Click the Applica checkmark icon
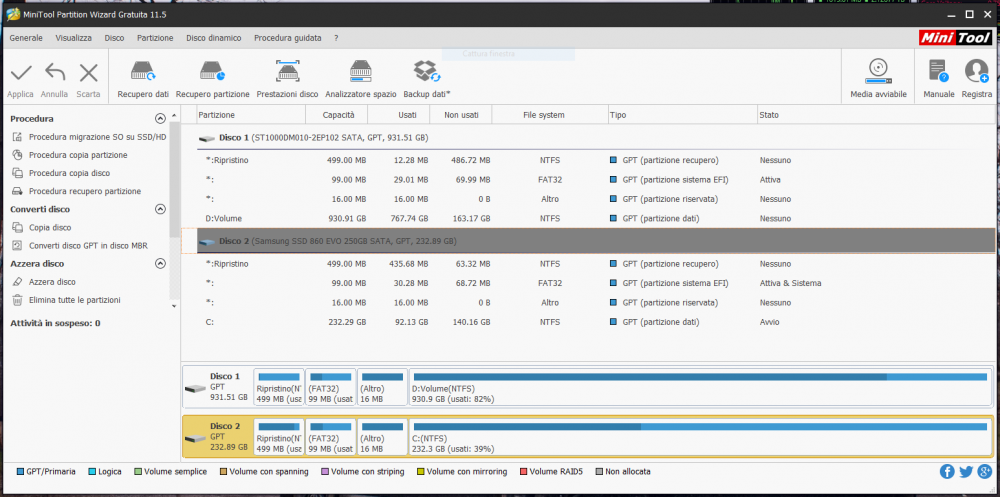 [x=20, y=72]
